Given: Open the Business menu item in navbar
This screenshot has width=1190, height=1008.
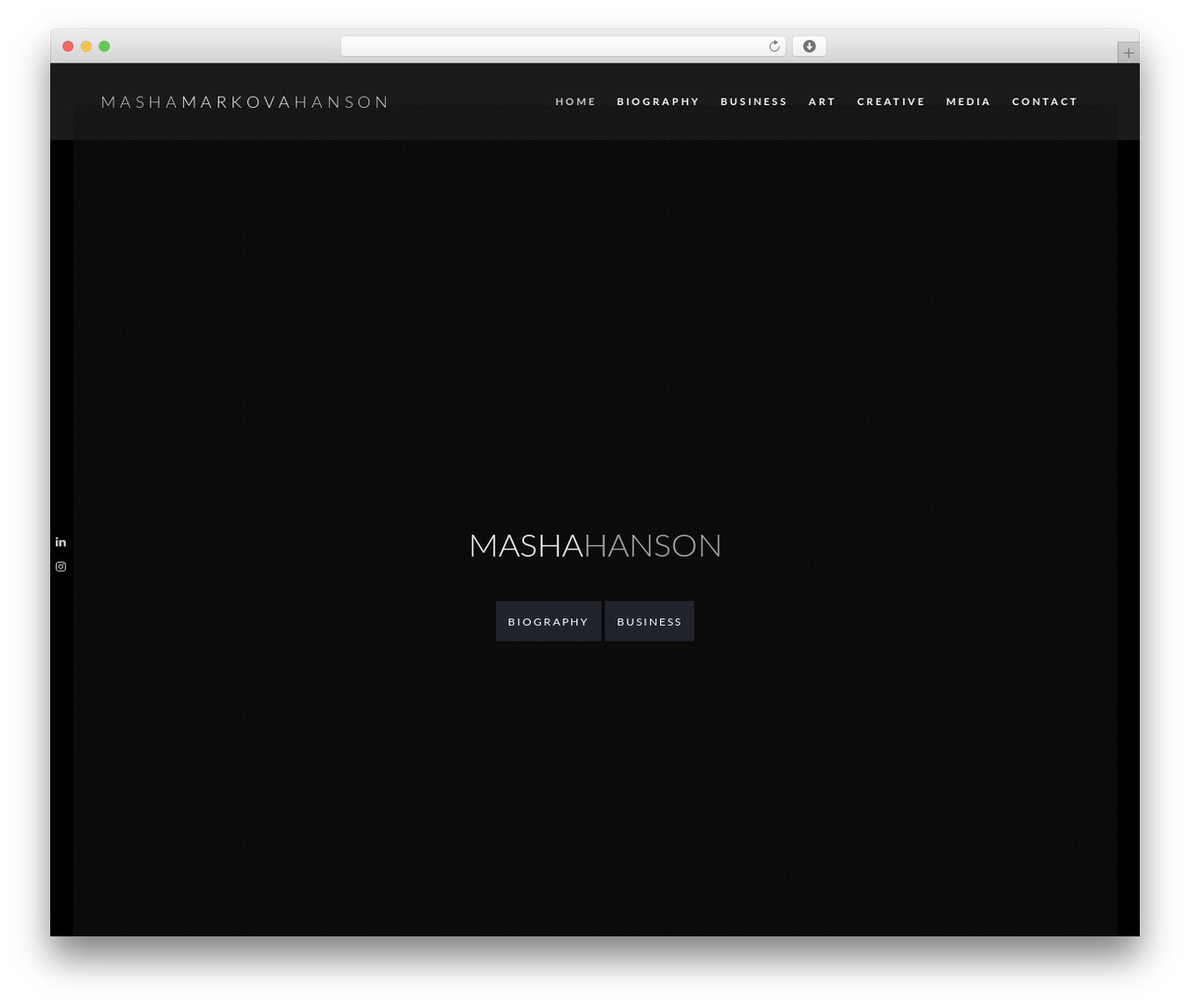Looking at the screenshot, I should click(x=754, y=102).
